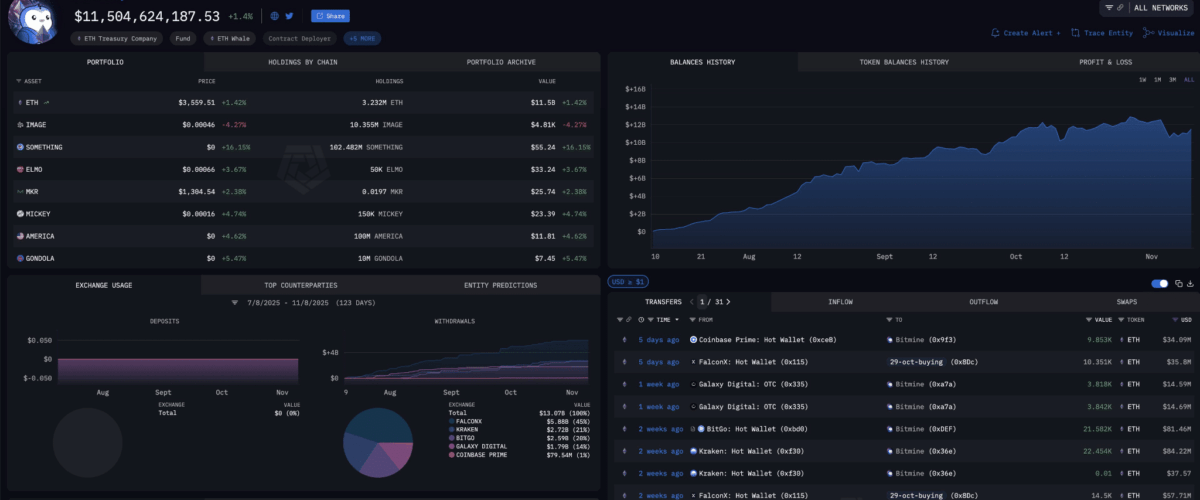Viewport: 1200px width, 500px height.
Task: Click the filter icon beside All Networks
Action: 1109,8
